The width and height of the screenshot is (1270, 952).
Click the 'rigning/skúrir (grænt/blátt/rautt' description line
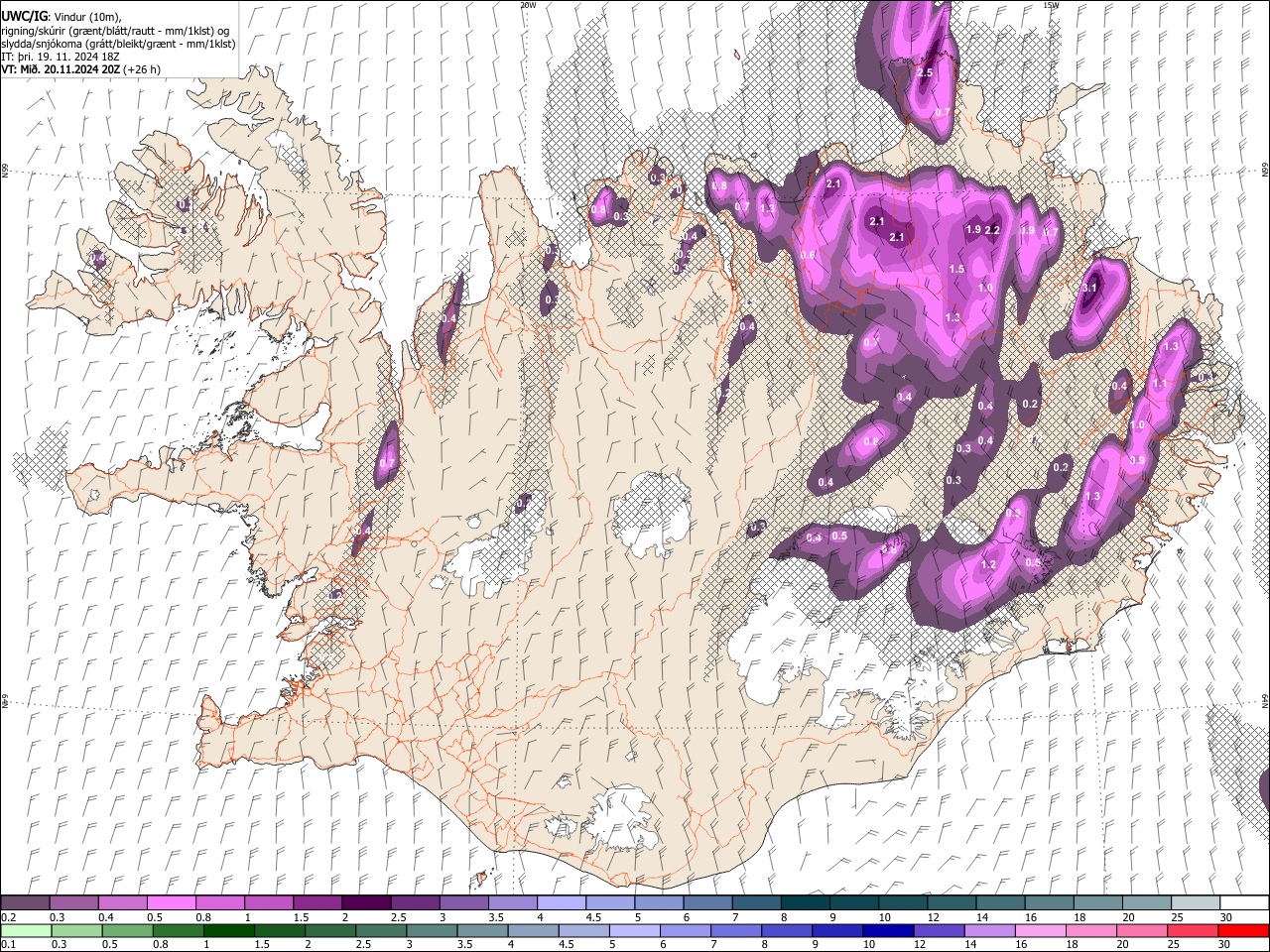tap(116, 31)
